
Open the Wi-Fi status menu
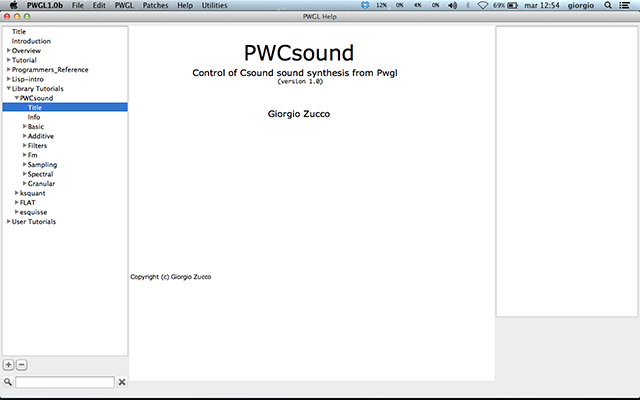pyautogui.click(x=483, y=5)
